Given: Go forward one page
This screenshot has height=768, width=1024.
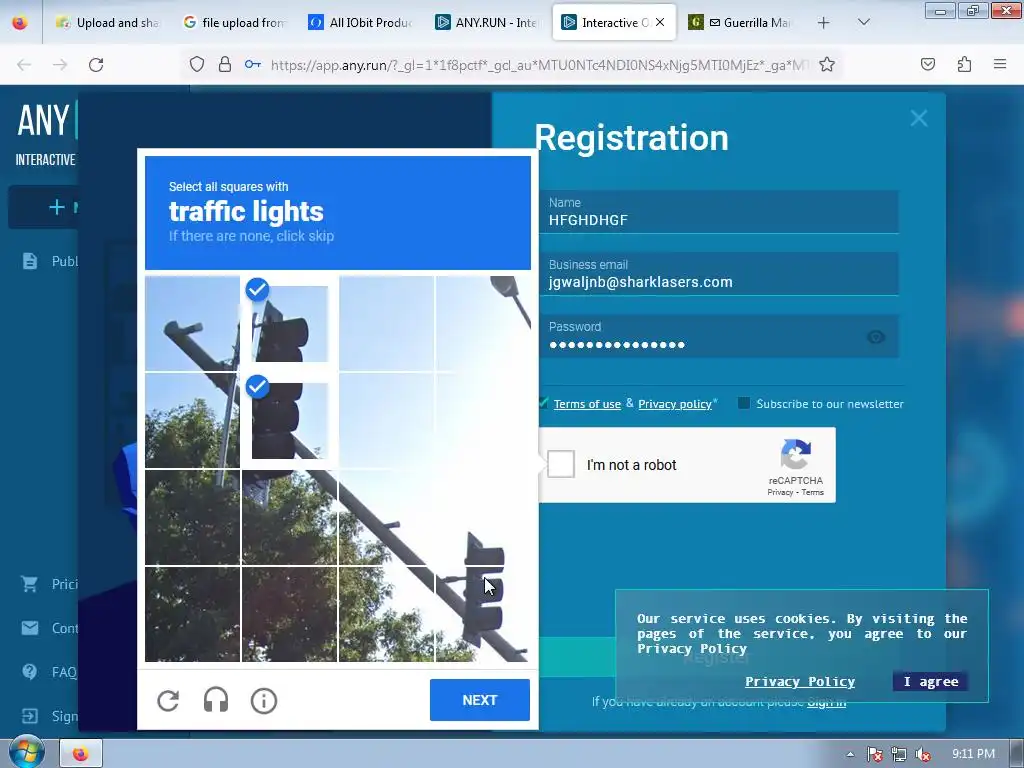Looking at the screenshot, I should [60, 65].
